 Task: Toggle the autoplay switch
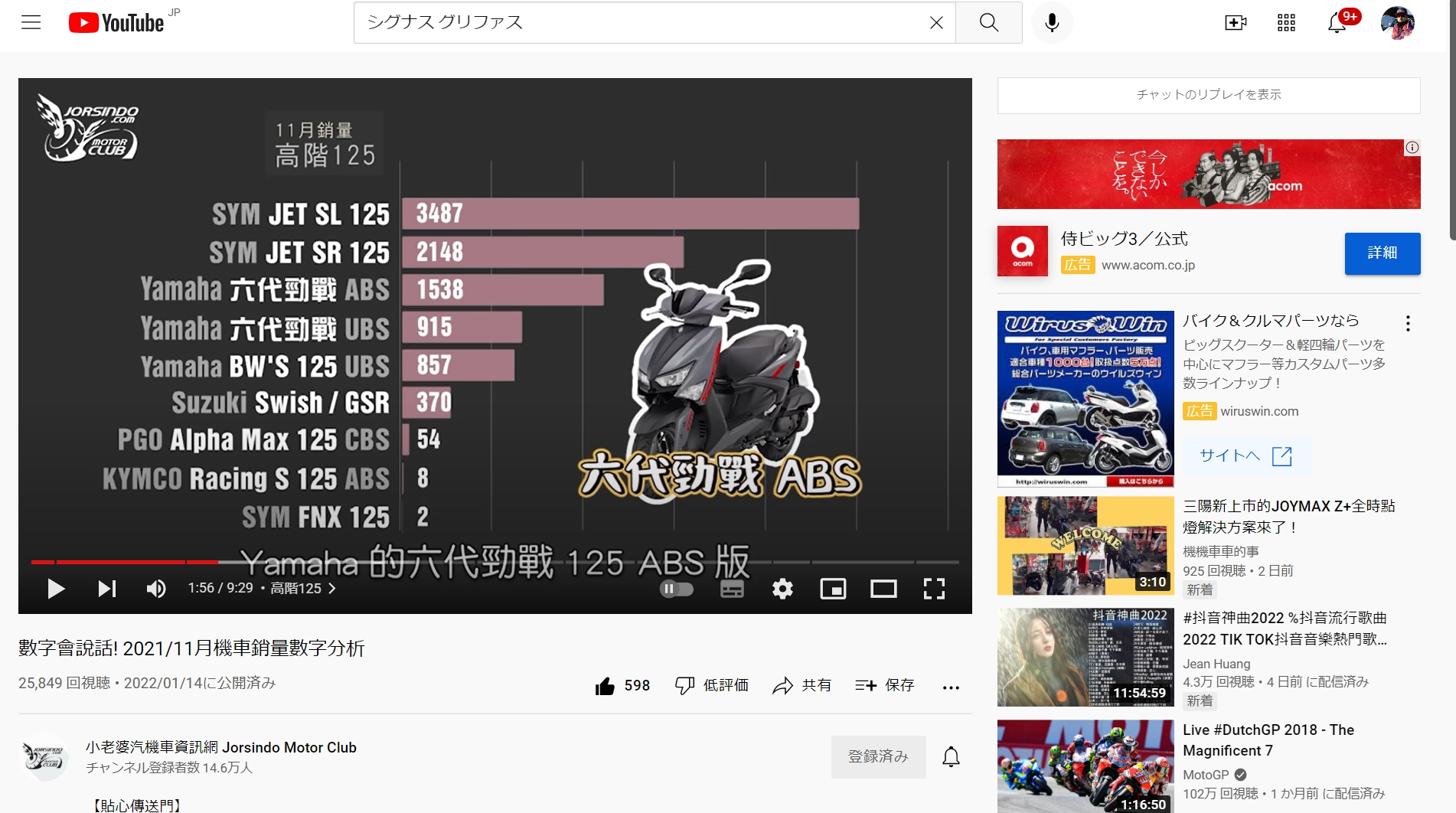tap(677, 588)
